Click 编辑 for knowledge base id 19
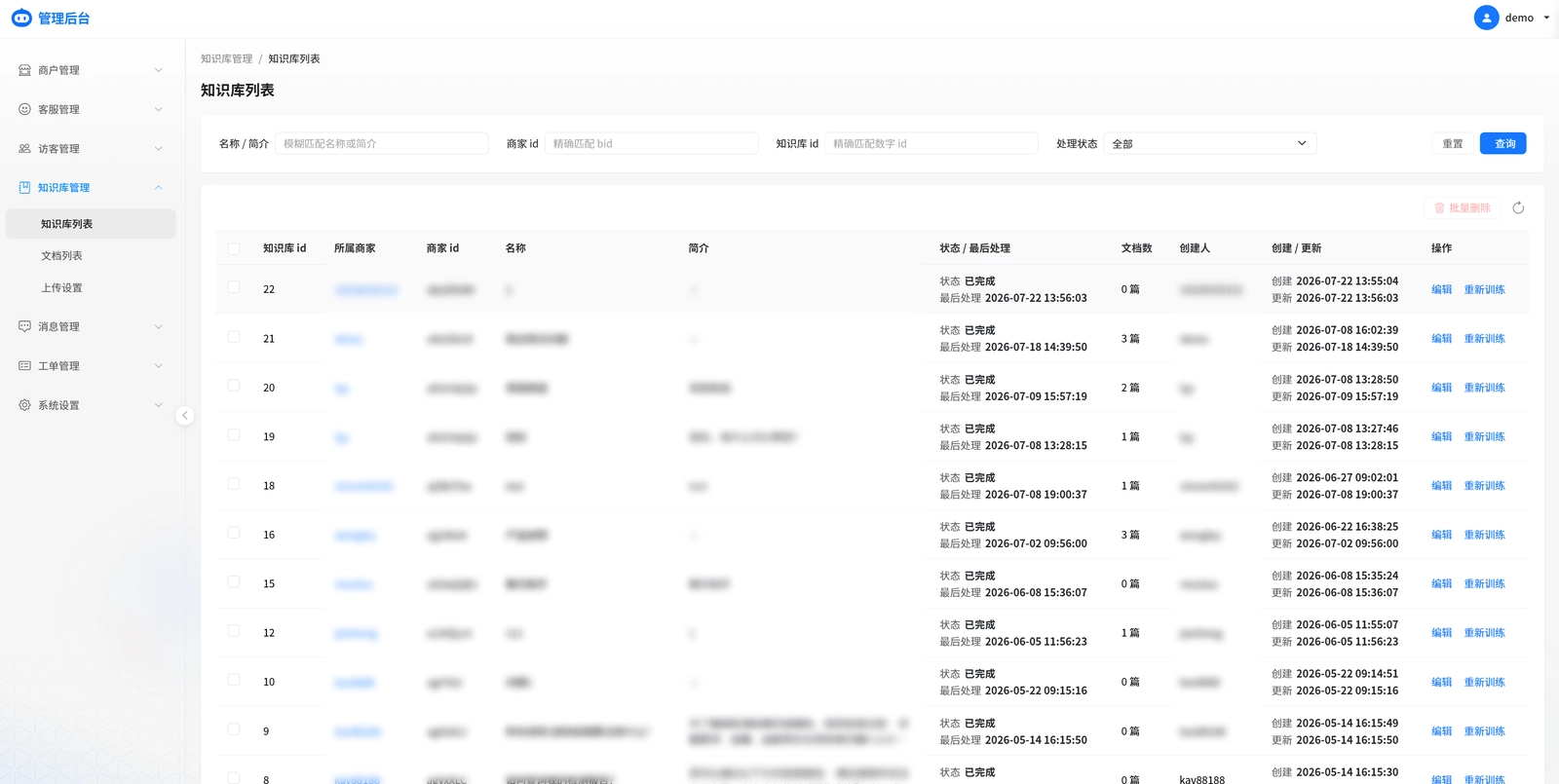Viewport: 1559px width, 784px height. point(1442,436)
